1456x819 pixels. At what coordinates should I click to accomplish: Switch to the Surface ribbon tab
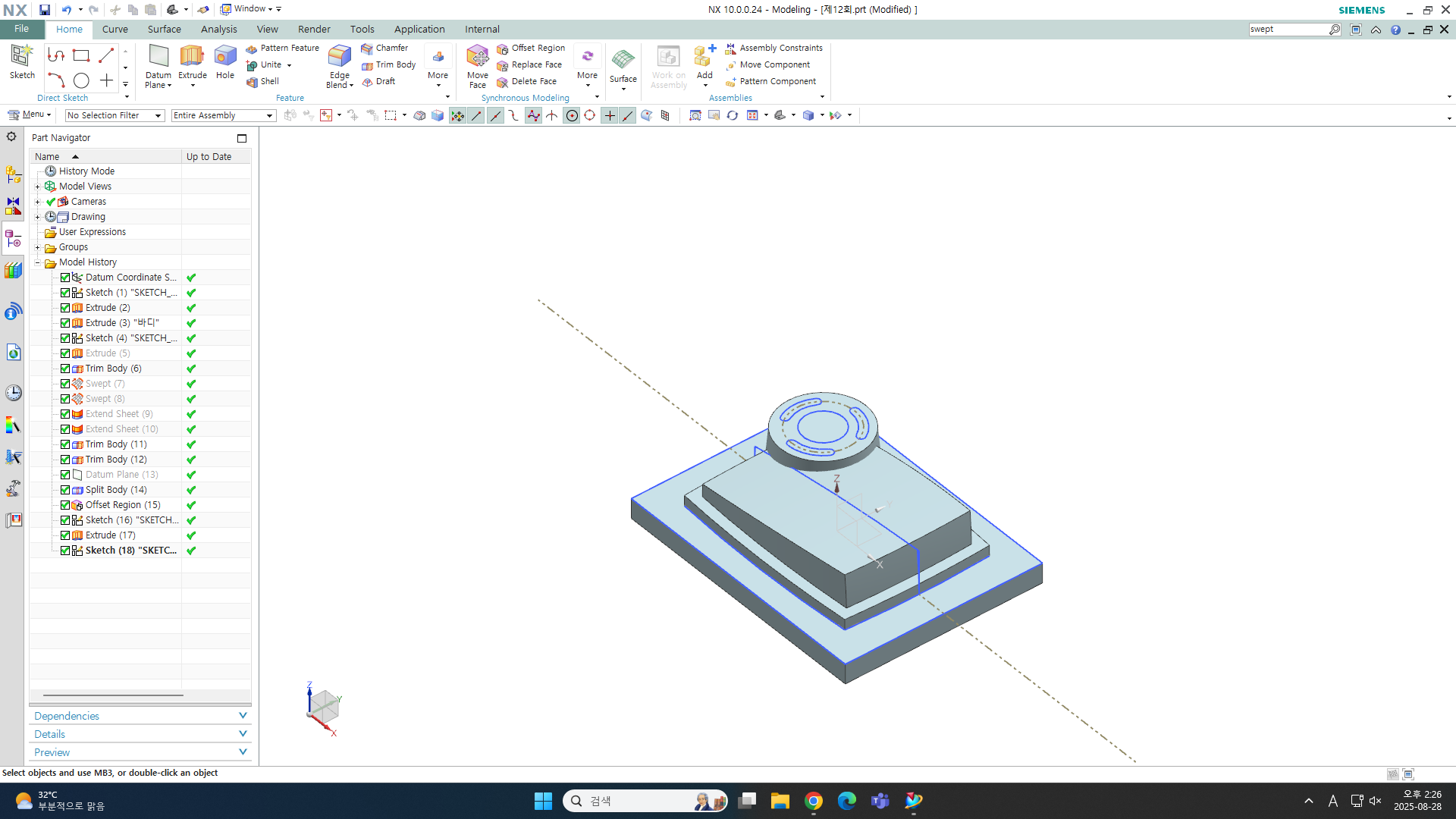(x=164, y=29)
